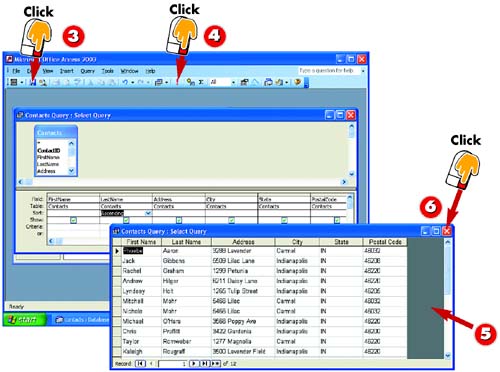Open the Help menu
Viewport: 500px width, 372px height.
click(150, 71)
